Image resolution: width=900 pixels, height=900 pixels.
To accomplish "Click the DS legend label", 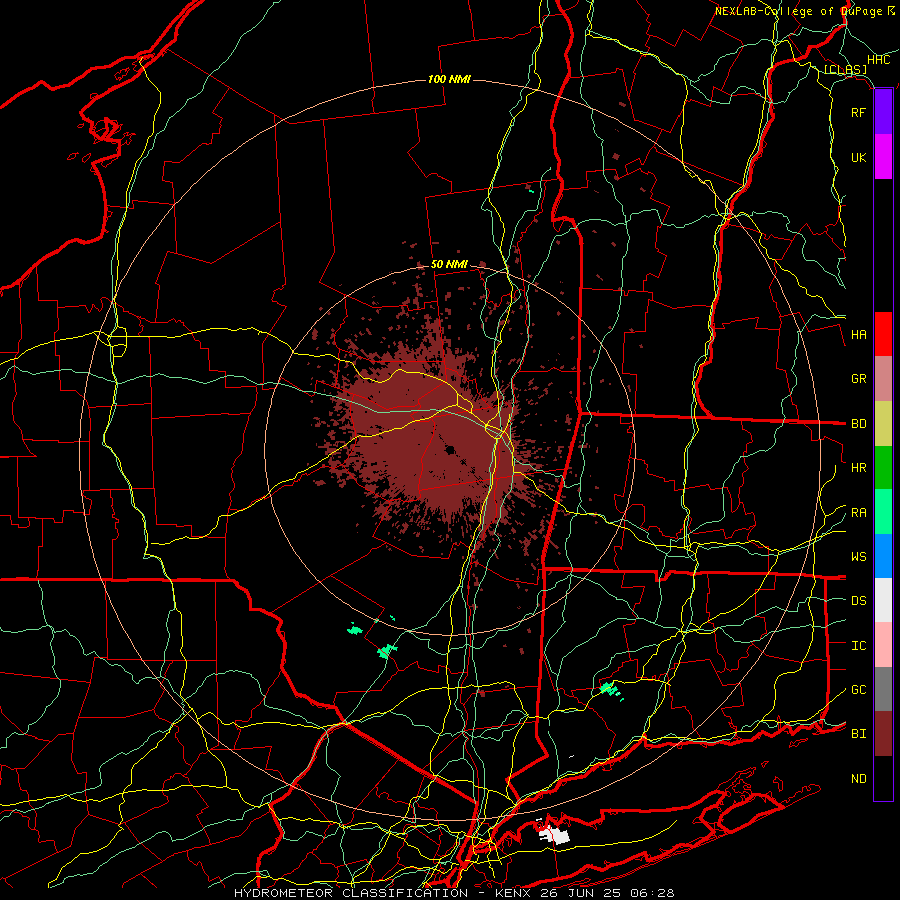I will click(858, 601).
